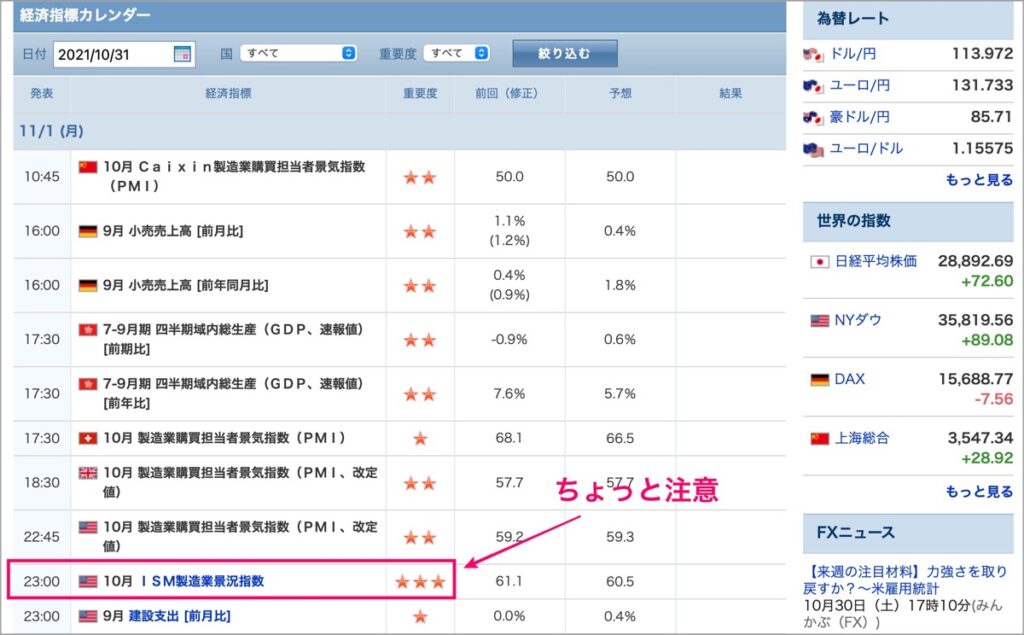Click two-star rating of Caixin PMI row
The height and width of the screenshot is (635, 1024).
[x=420, y=177]
